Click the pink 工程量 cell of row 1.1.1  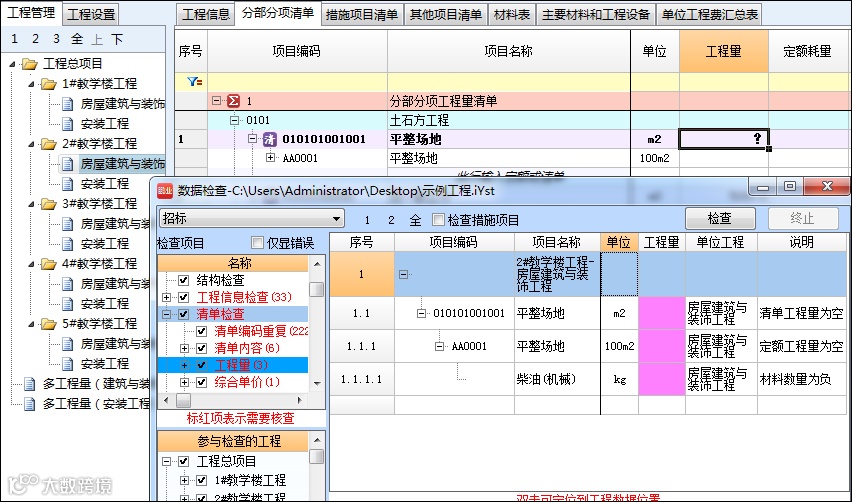point(661,346)
